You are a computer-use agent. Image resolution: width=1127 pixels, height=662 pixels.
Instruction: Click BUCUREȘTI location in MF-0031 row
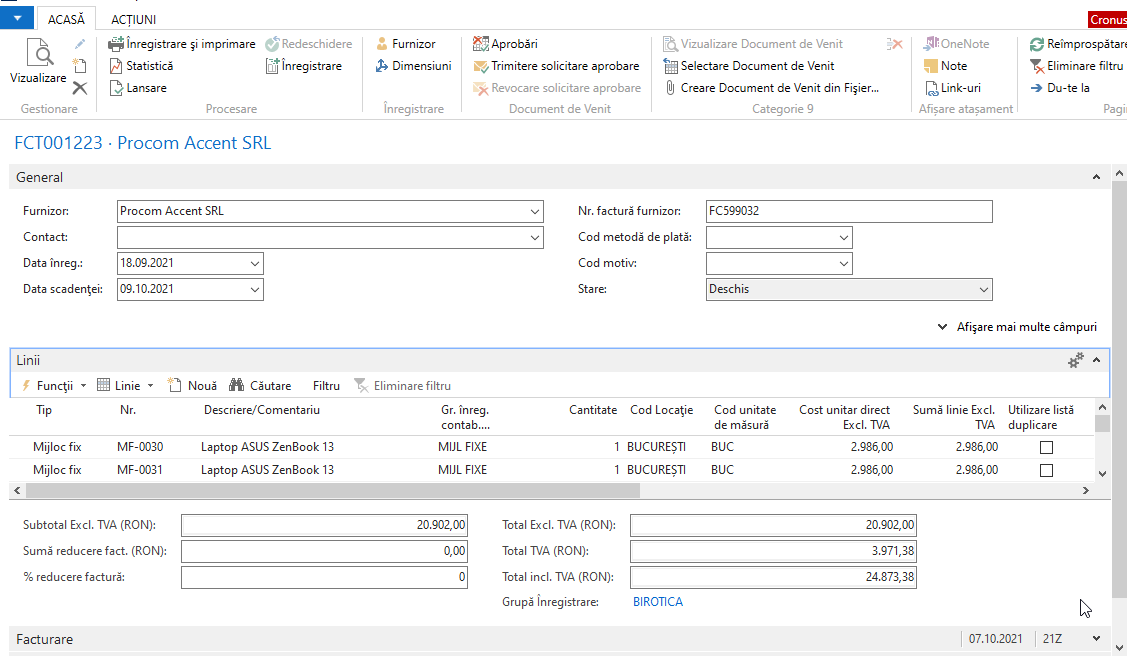click(656, 470)
